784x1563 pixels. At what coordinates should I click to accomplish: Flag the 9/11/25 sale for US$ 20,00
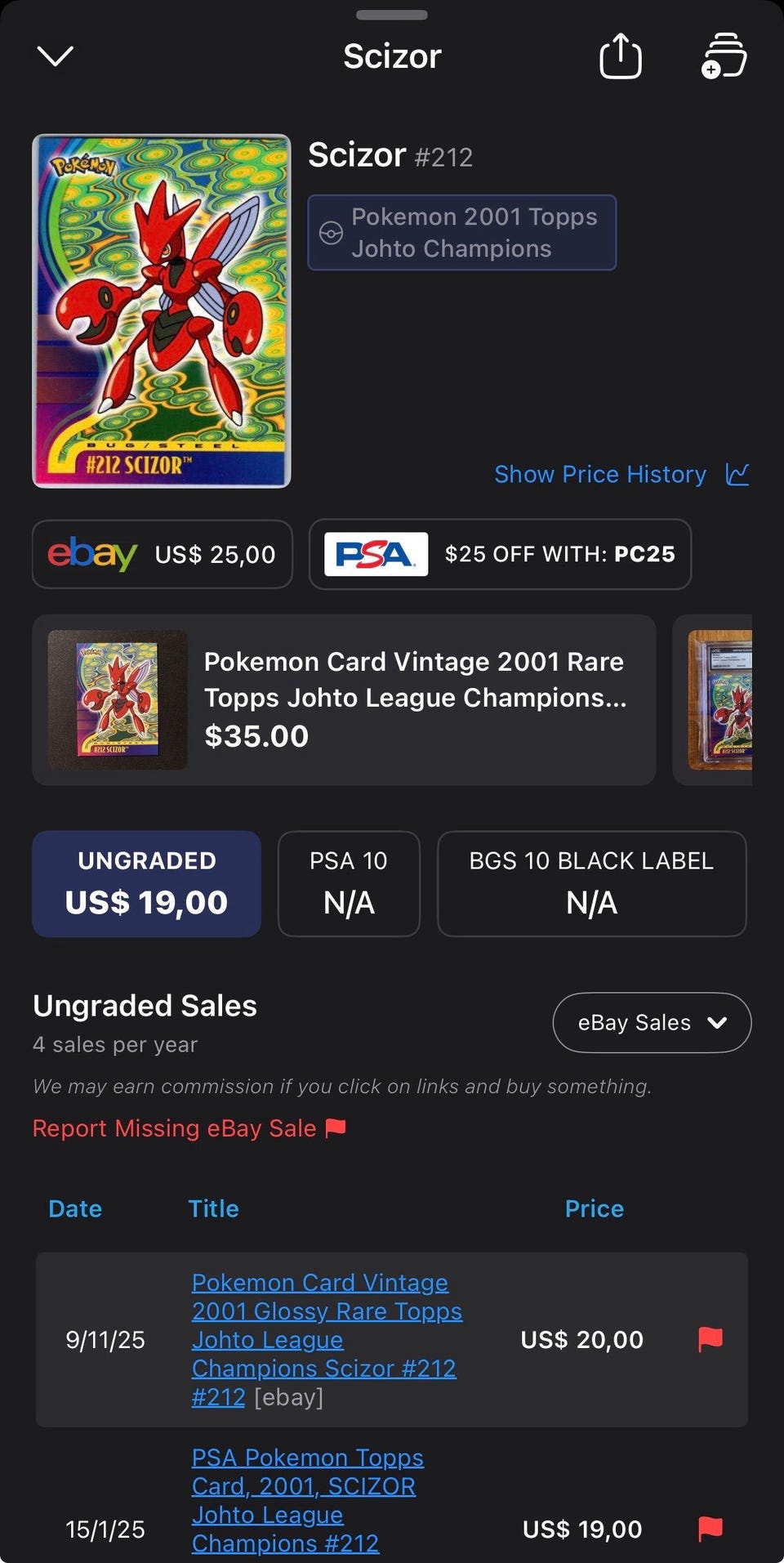(710, 1339)
